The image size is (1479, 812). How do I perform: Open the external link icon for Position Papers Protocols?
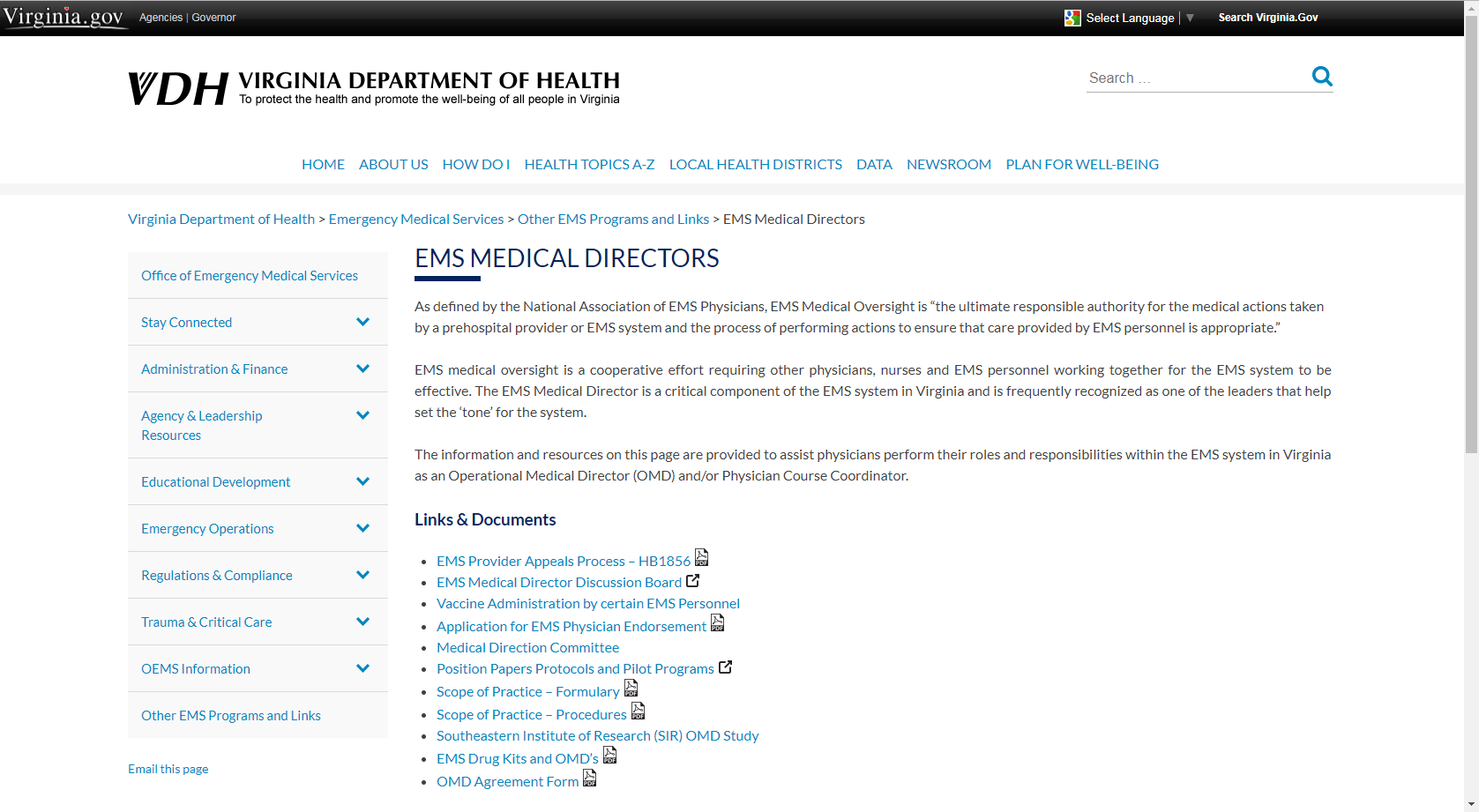(x=725, y=666)
